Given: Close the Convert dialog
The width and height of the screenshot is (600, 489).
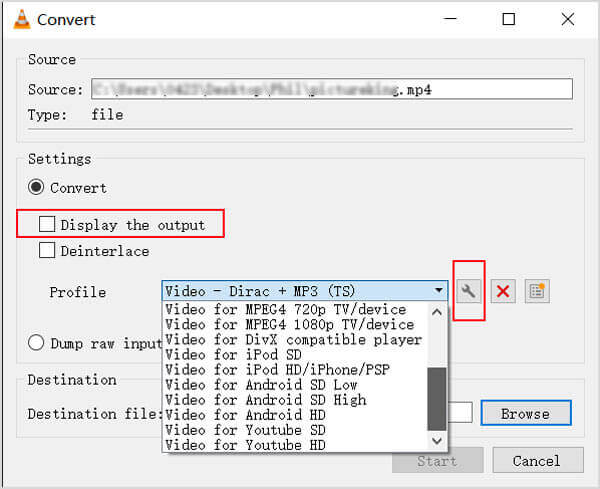Looking at the screenshot, I should point(568,19).
